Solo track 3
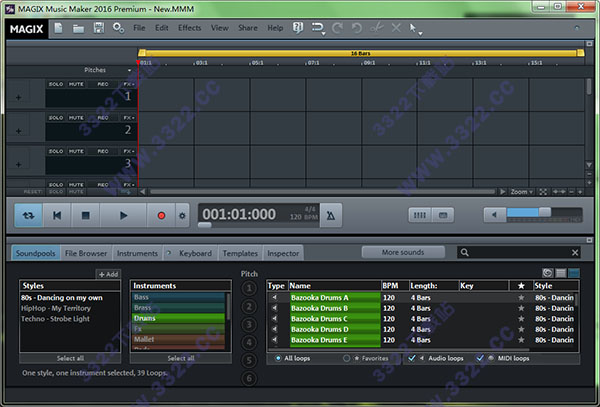 (56, 151)
